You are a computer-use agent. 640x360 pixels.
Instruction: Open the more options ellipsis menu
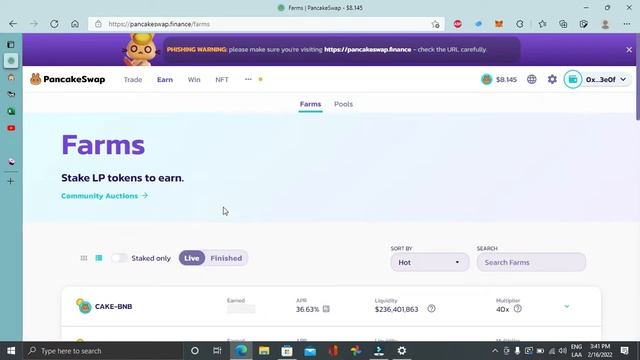point(248,79)
